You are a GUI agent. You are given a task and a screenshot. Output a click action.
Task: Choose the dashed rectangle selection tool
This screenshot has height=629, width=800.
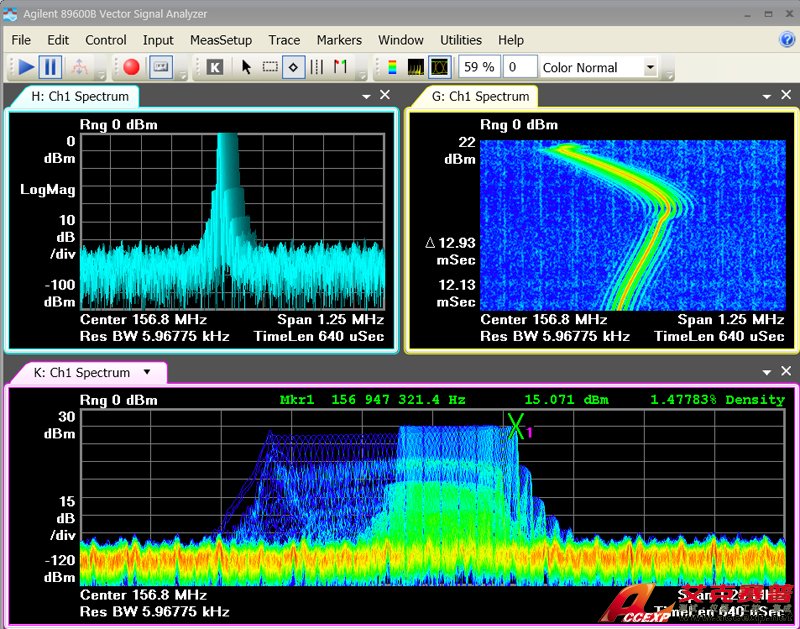click(270, 67)
